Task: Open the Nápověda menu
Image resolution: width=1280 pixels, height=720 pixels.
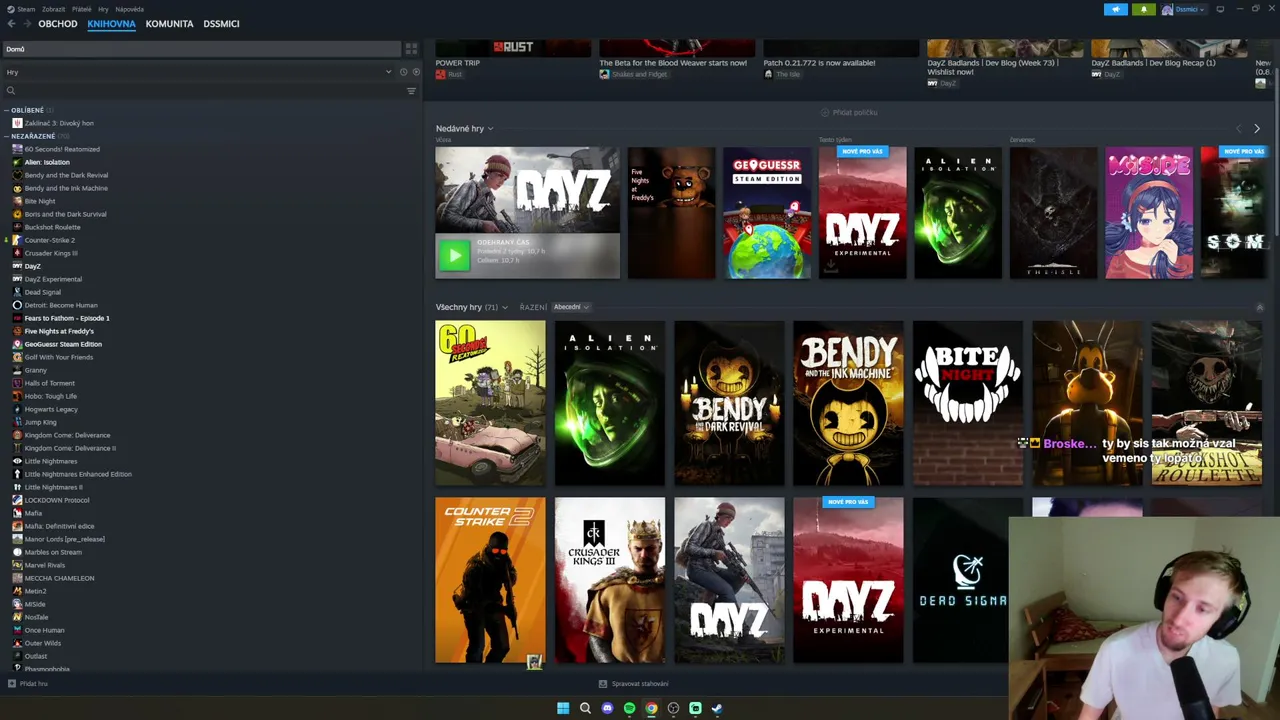Action: click(x=129, y=9)
